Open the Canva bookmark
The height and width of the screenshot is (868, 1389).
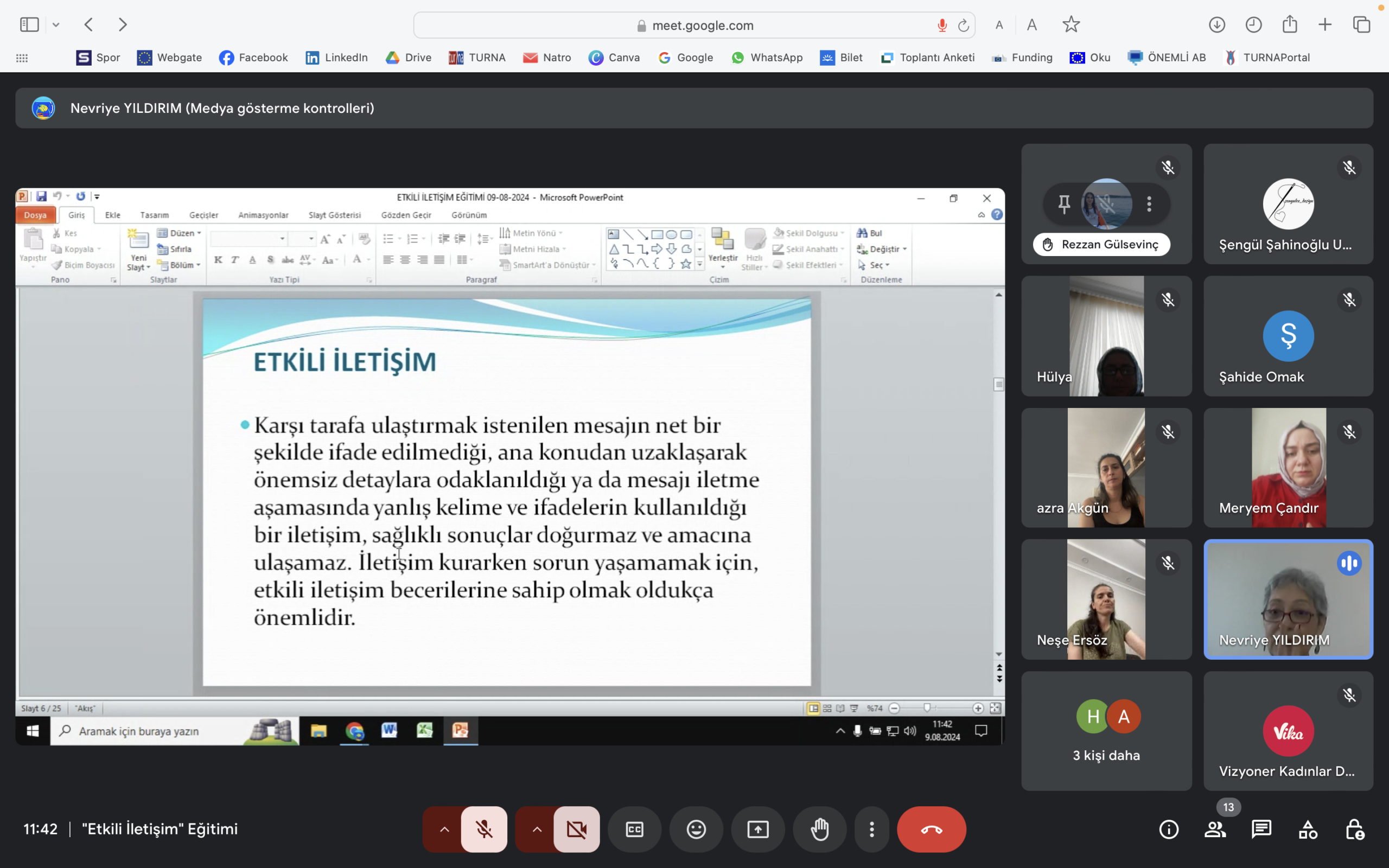click(614, 58)
